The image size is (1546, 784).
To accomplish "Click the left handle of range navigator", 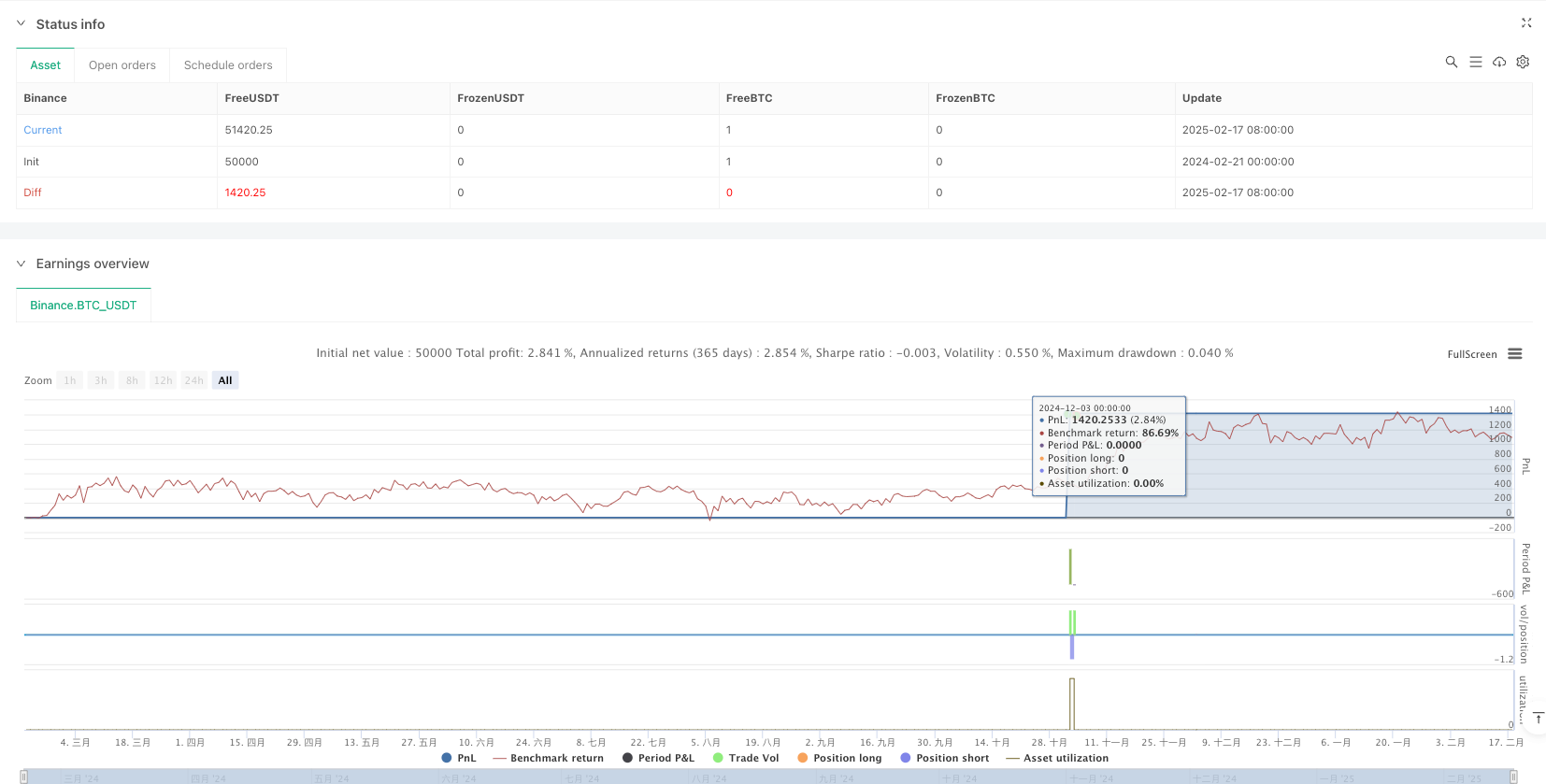I will tap(24, 777).
